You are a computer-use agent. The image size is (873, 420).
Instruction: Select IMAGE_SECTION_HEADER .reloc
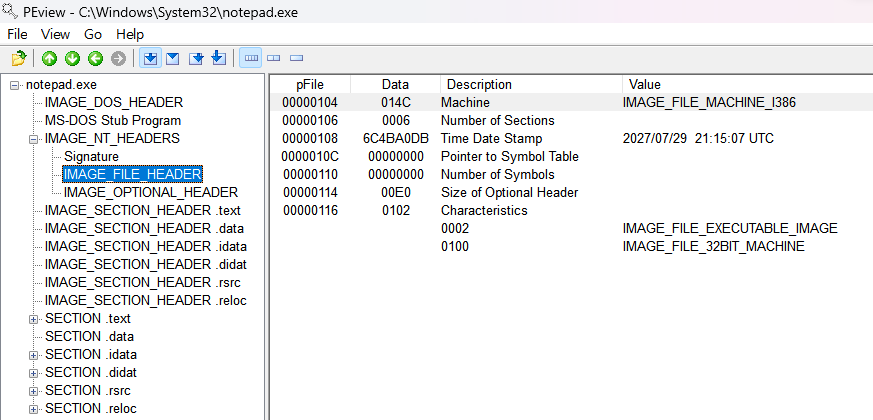pyautogui.click(x=145, y=300)
